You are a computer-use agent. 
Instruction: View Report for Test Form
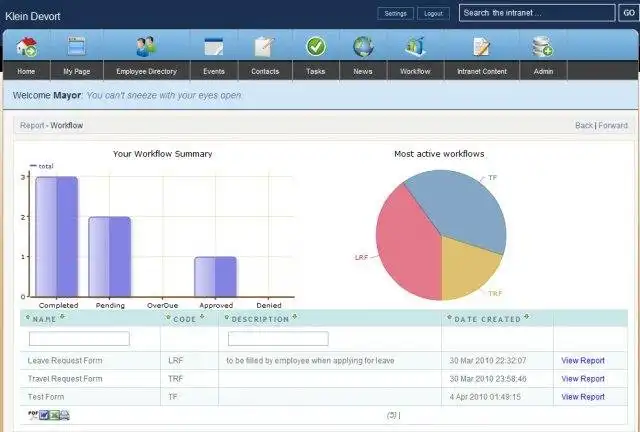point(583,396)
